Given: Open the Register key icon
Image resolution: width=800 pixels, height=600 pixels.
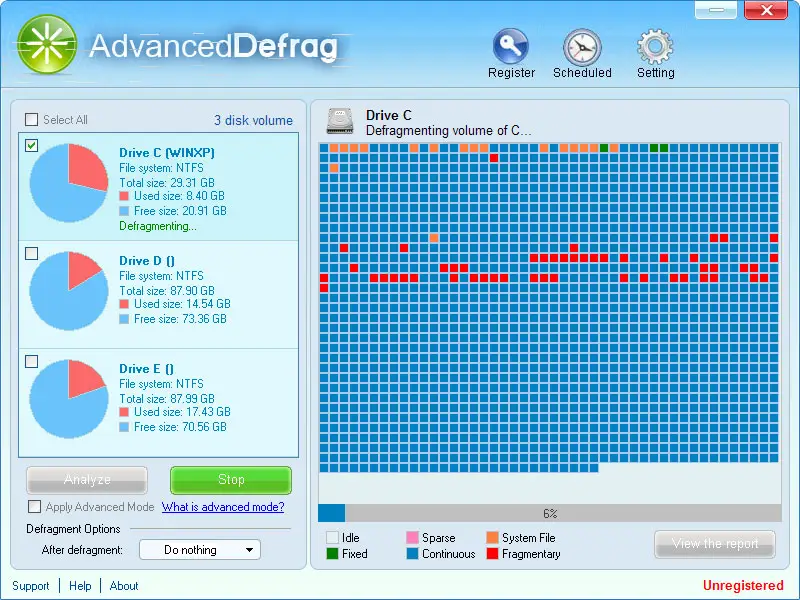Looking at the screenshot, I should click(x=511, y=46).
